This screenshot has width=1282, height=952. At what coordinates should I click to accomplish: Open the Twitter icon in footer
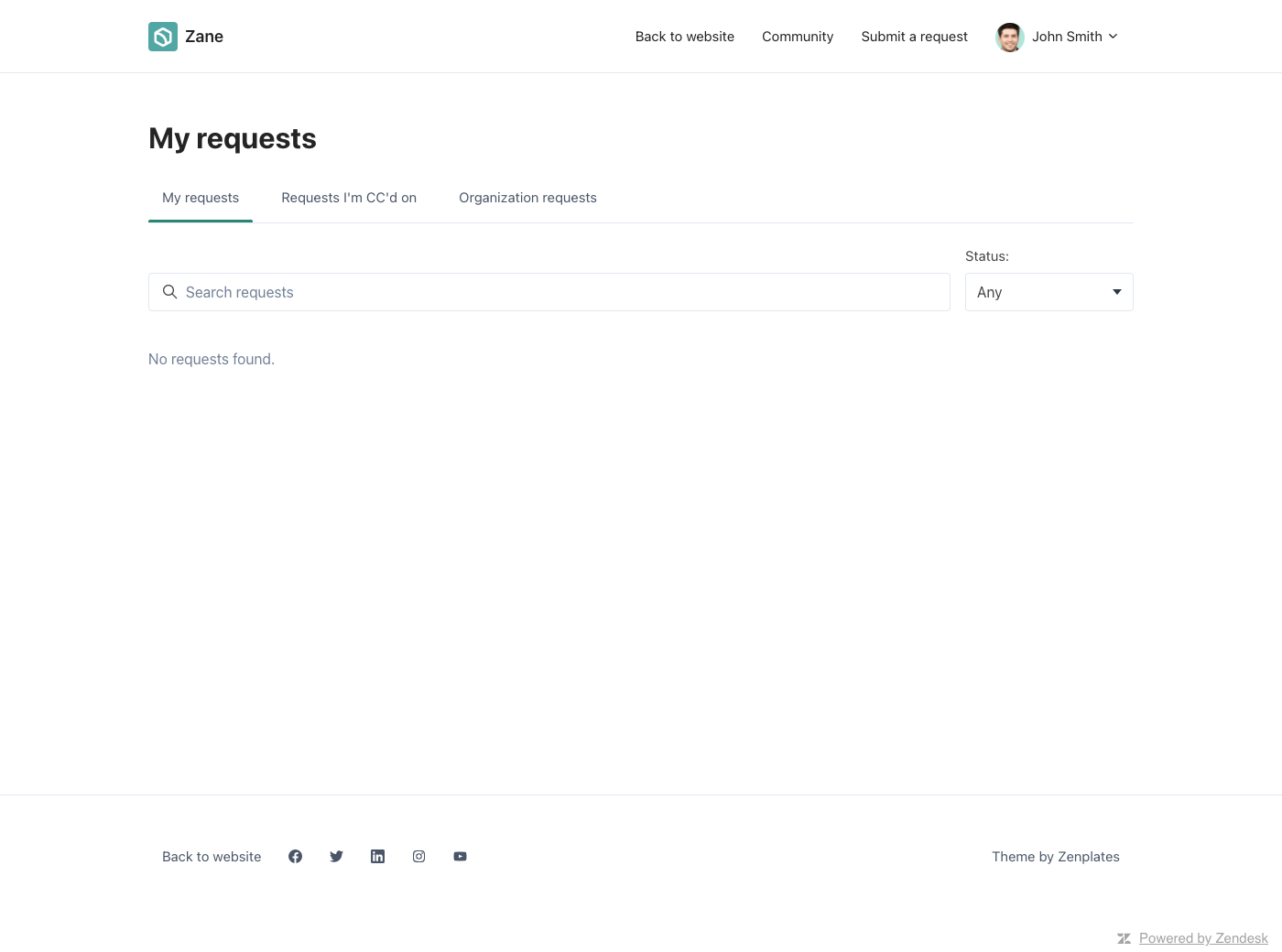tap(336, 857)
